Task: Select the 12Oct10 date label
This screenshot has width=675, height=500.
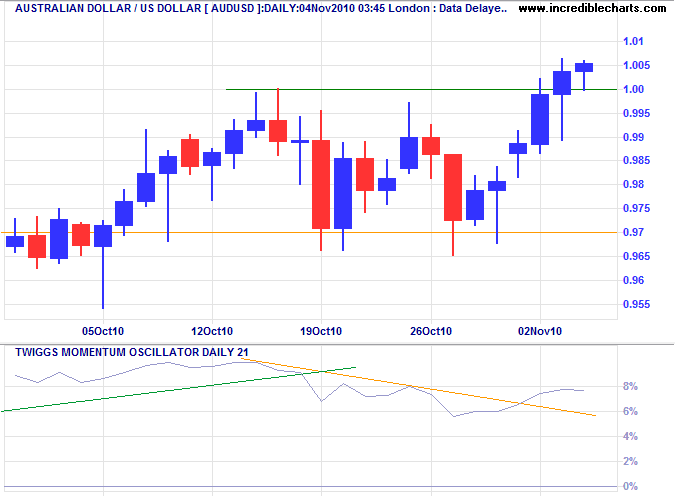Action: coord(212,331)
